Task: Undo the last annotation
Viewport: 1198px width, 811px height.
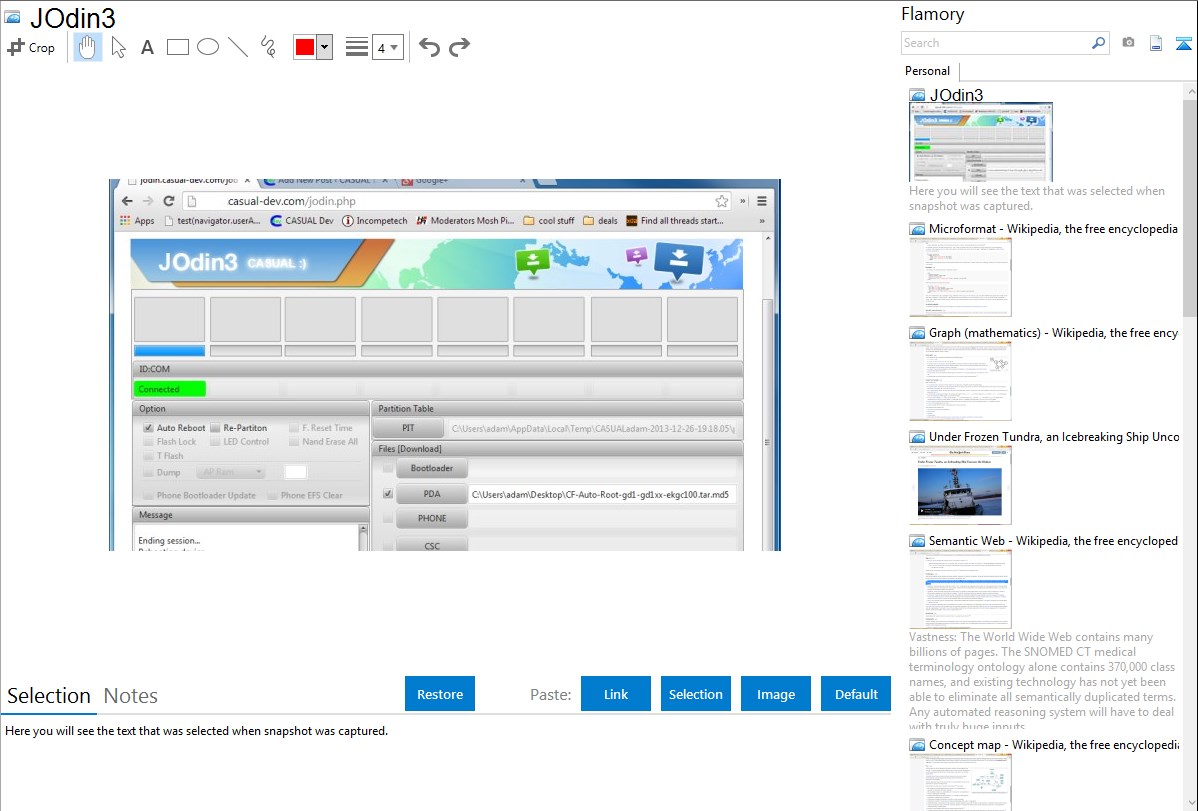Action: point(429,47)
